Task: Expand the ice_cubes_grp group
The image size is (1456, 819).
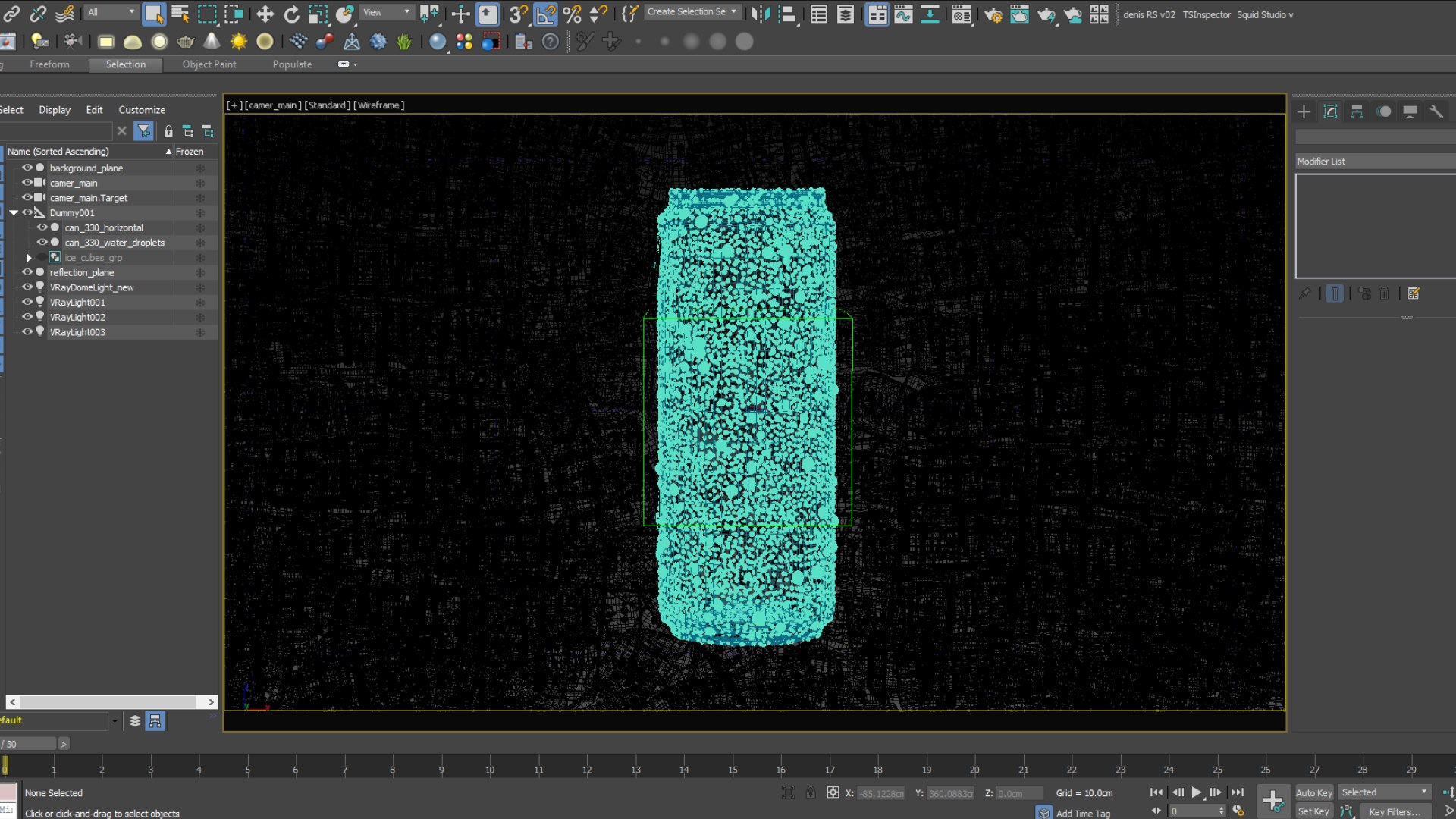Action: pyautogui.click(x=29, y=258)
